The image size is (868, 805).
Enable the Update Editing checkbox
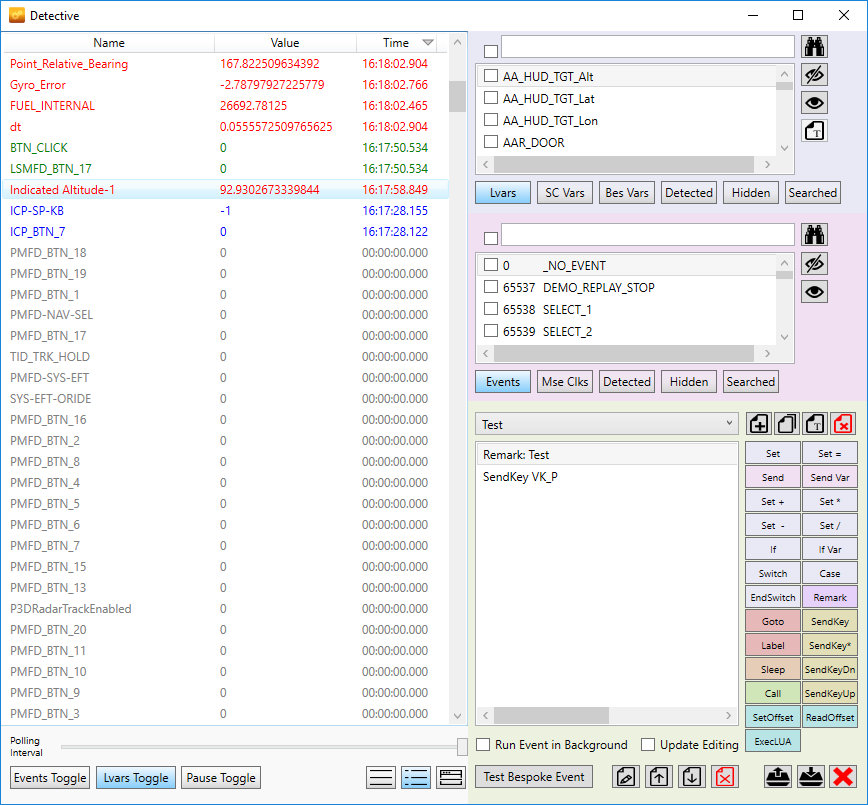point(648,745)
